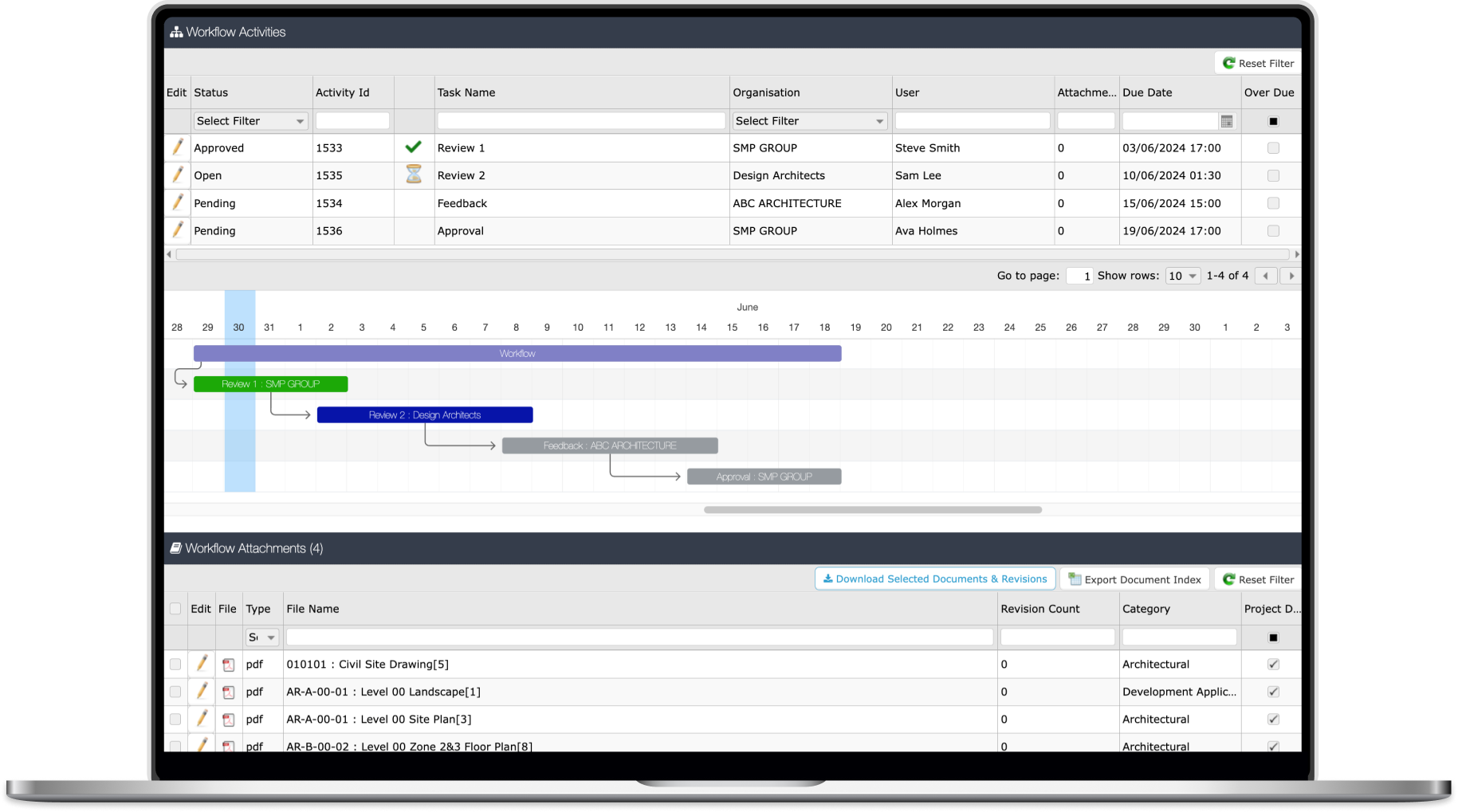Click the edit pencil for Feedback row
Screen dimensions: 1458x812
(178, 202)
